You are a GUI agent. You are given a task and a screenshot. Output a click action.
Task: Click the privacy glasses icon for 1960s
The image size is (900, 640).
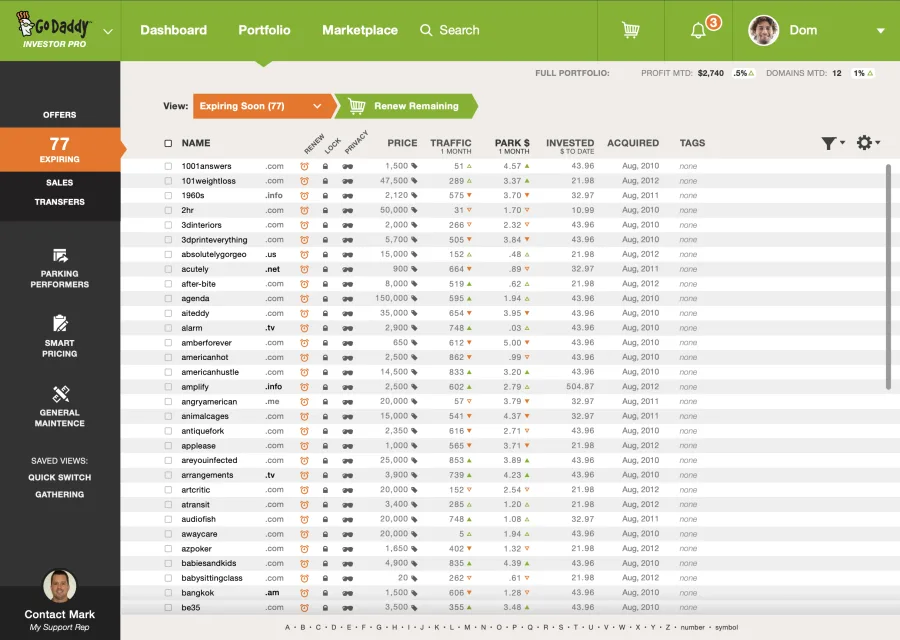[x=347, y=196]
